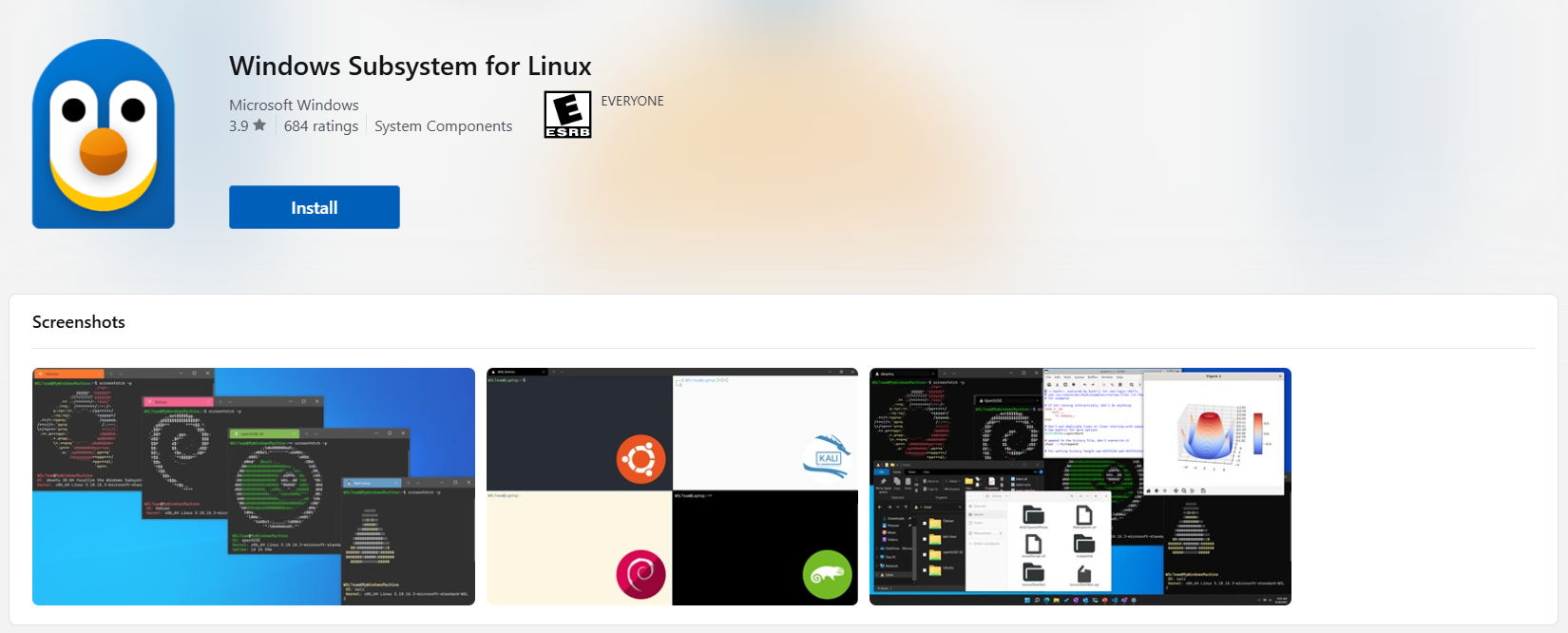This screenshot has height=633, width=1568.
Task: Open the Microsoft Windows publisher link
Action: (294, 105)
